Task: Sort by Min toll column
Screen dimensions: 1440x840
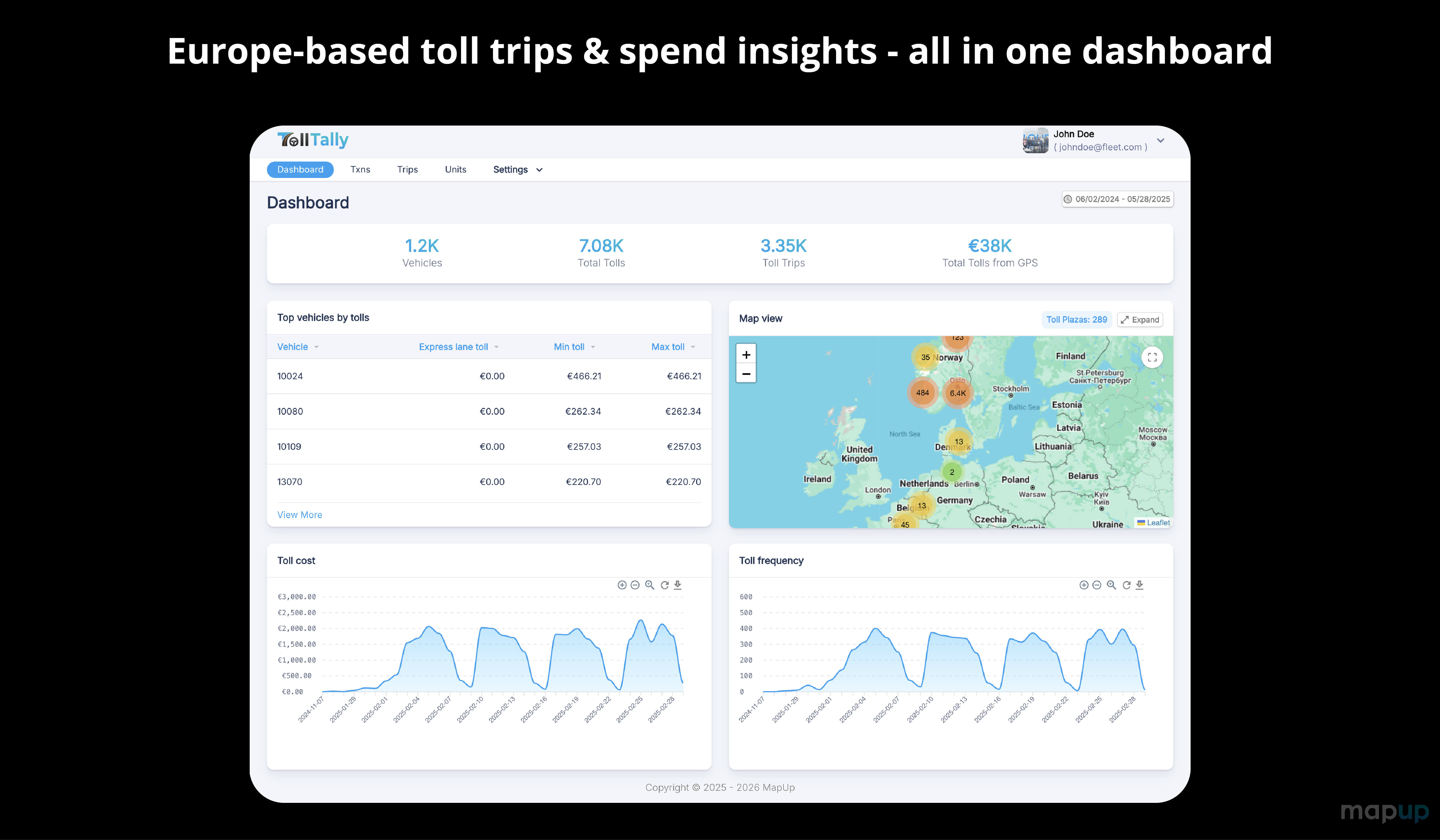Action: (574, 347)
